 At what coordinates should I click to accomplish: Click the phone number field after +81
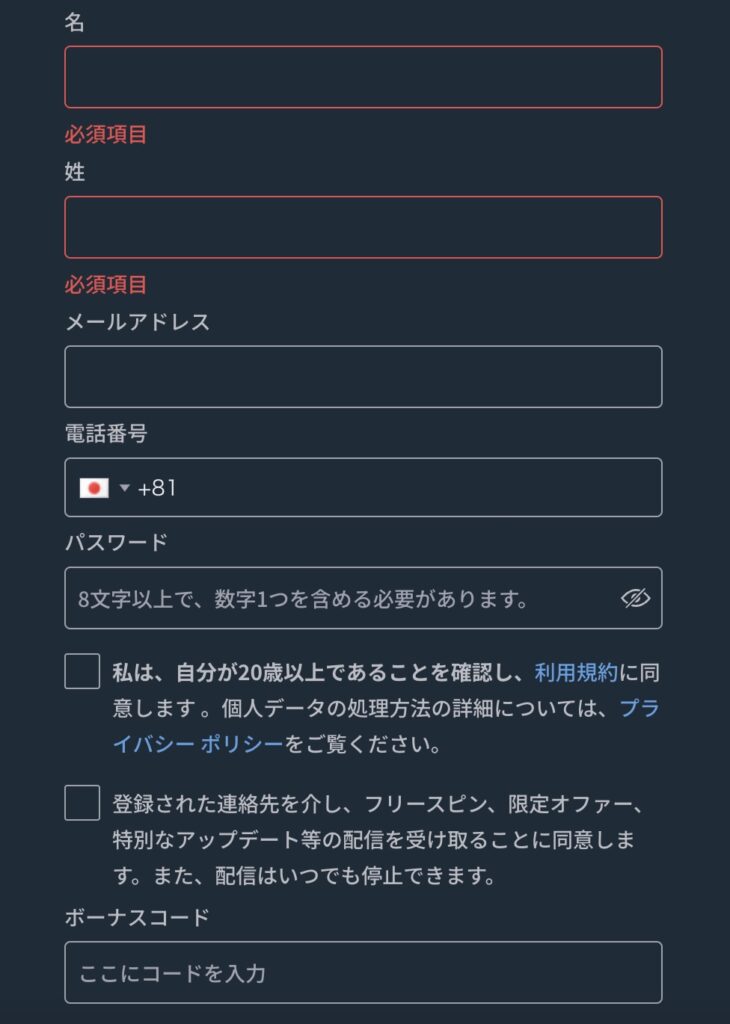tap(418, 488)
